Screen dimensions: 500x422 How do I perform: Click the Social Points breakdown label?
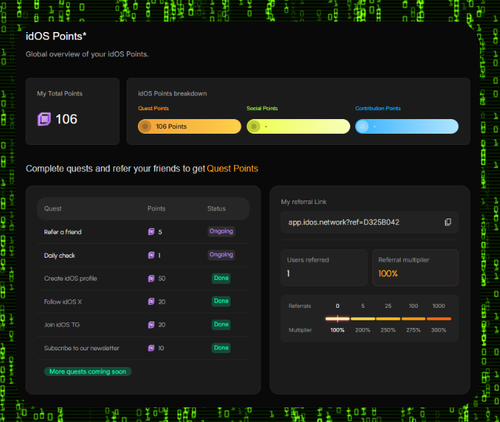(262, 108)
